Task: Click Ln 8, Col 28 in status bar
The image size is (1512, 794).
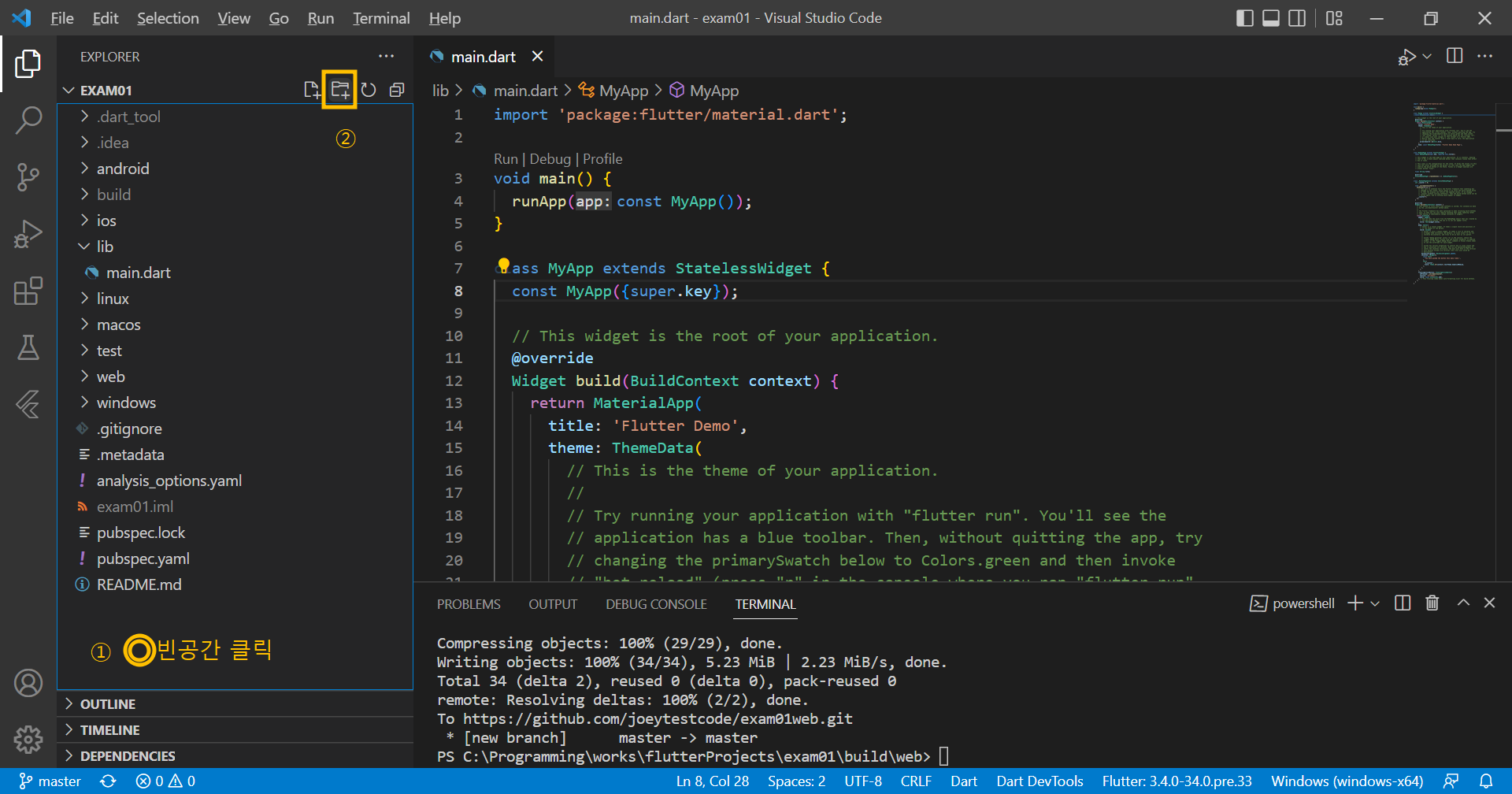Action: [x=713, y=781]
